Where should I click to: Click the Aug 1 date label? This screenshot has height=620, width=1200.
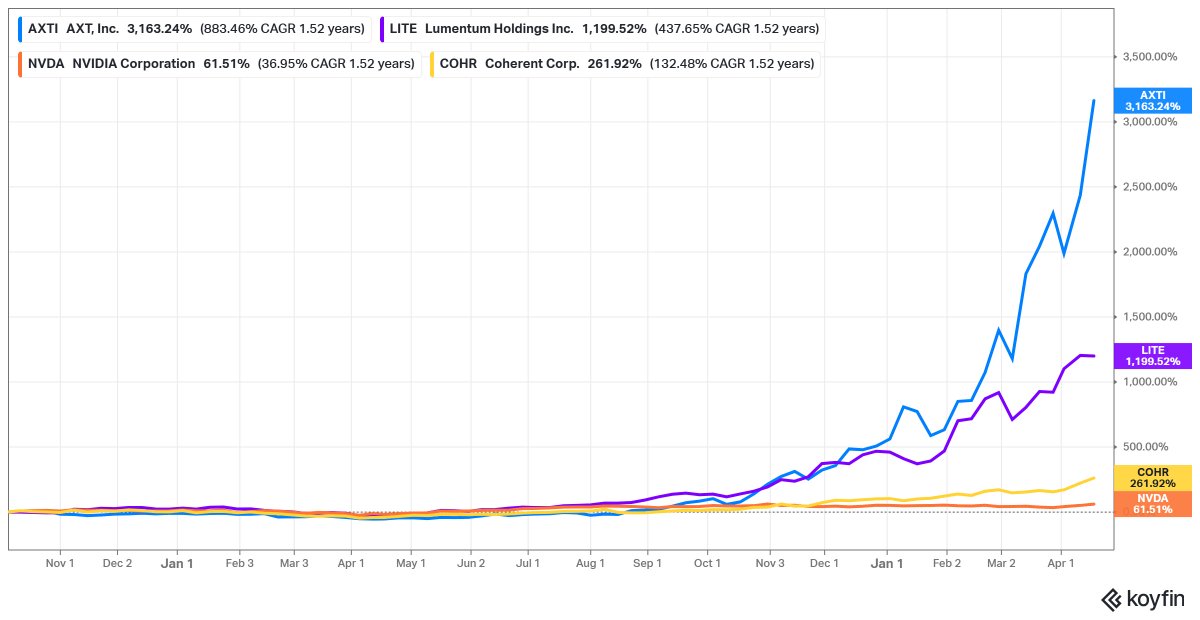coord(590,563)
